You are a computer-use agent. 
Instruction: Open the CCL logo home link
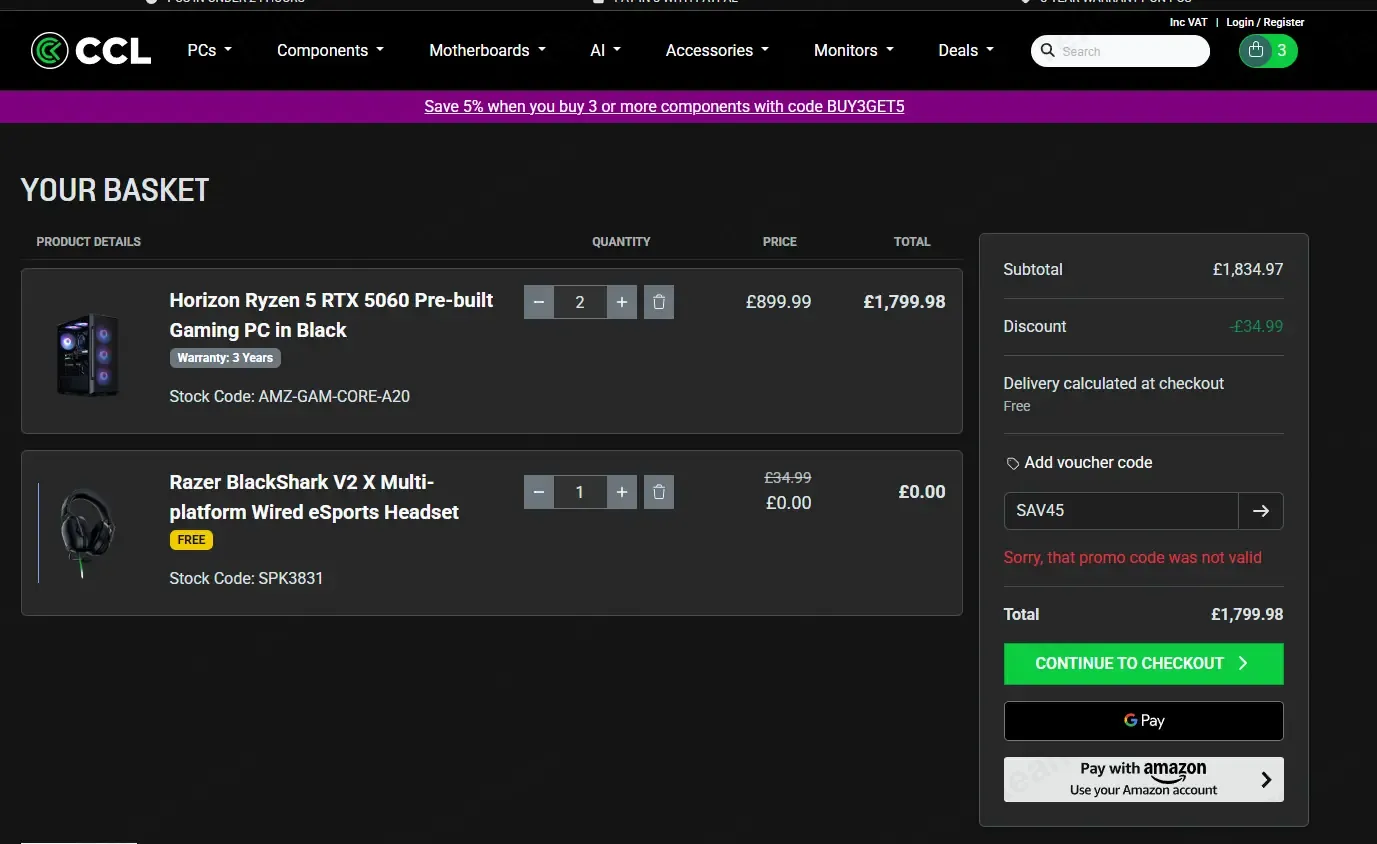point(91,50)
